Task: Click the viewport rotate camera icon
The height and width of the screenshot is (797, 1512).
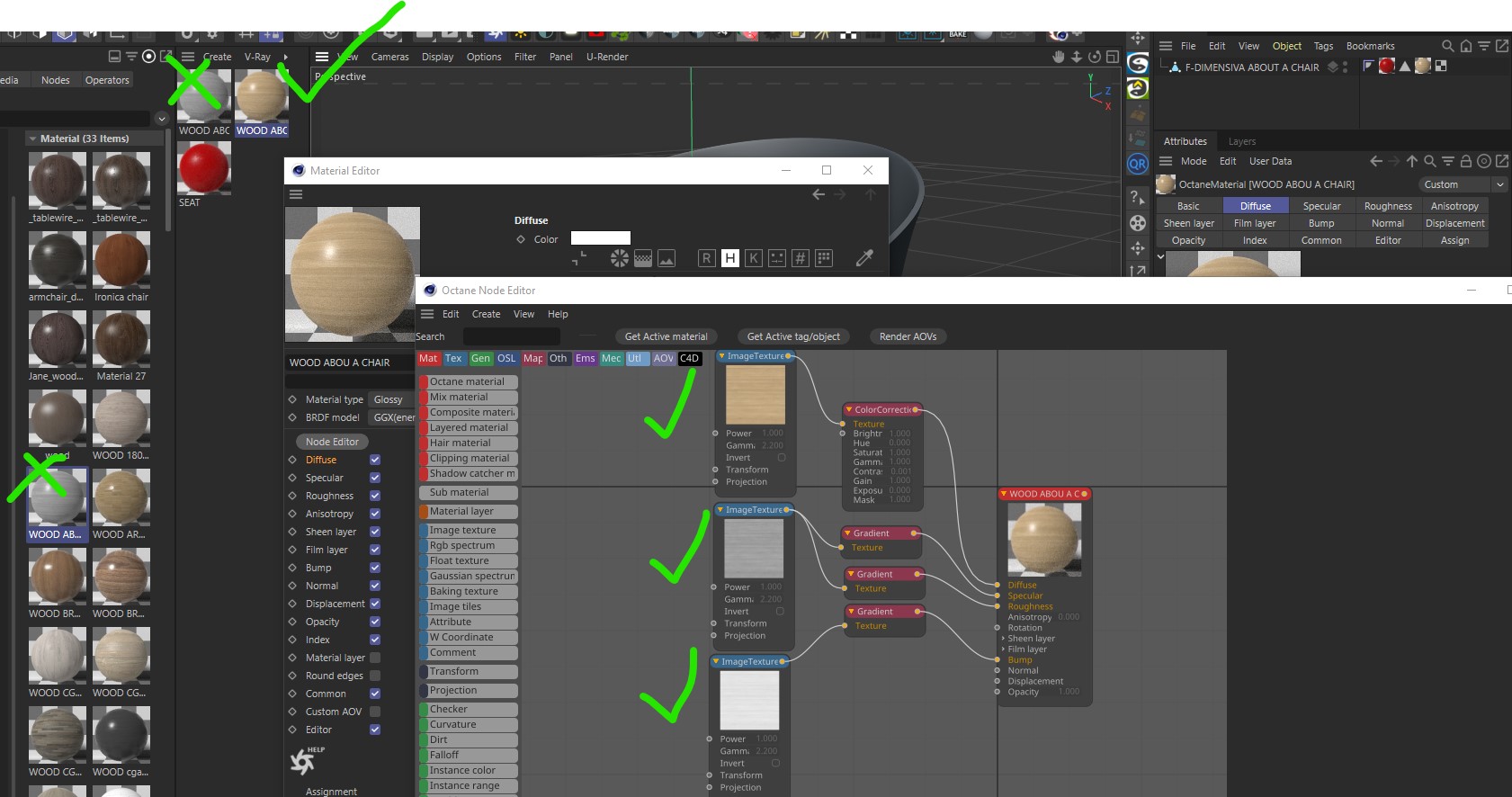Action: pos(1095,57)
